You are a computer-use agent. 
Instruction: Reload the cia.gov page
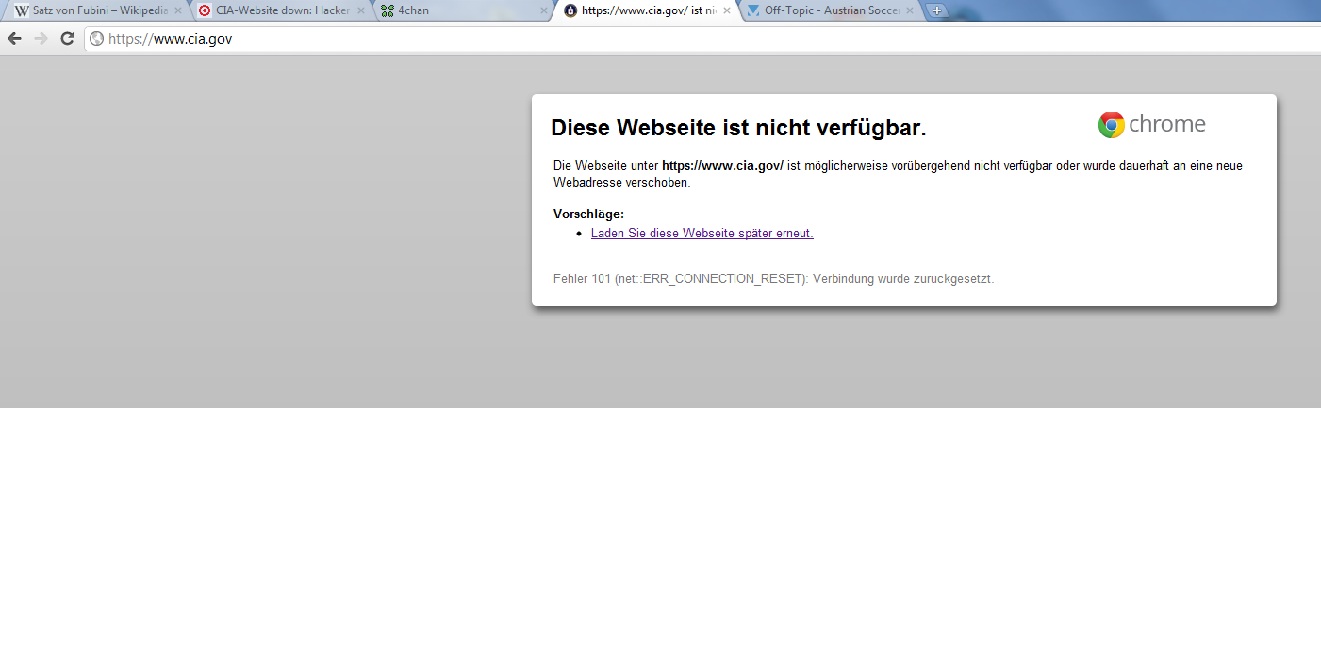click(x=67, y=39)
